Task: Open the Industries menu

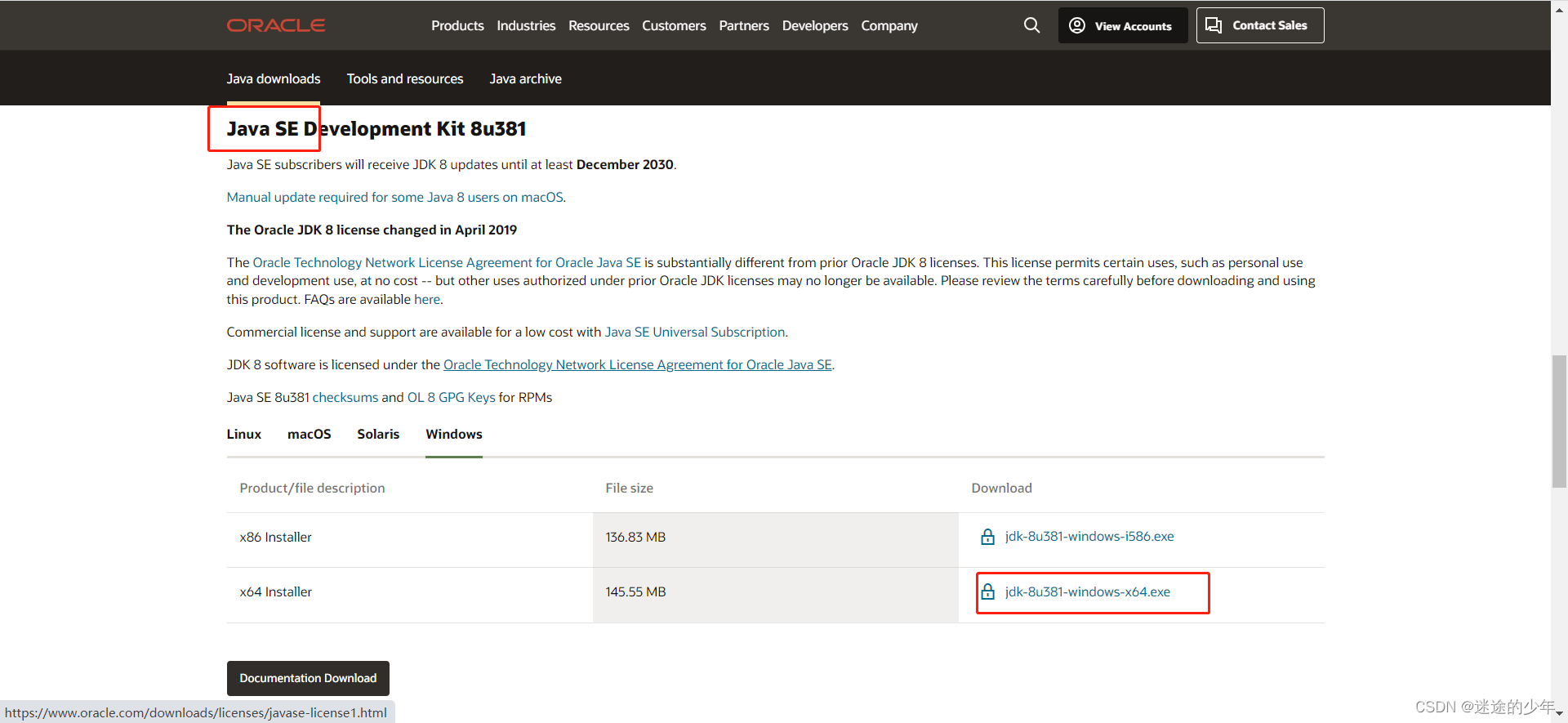Action: click(x=526, y=25)
